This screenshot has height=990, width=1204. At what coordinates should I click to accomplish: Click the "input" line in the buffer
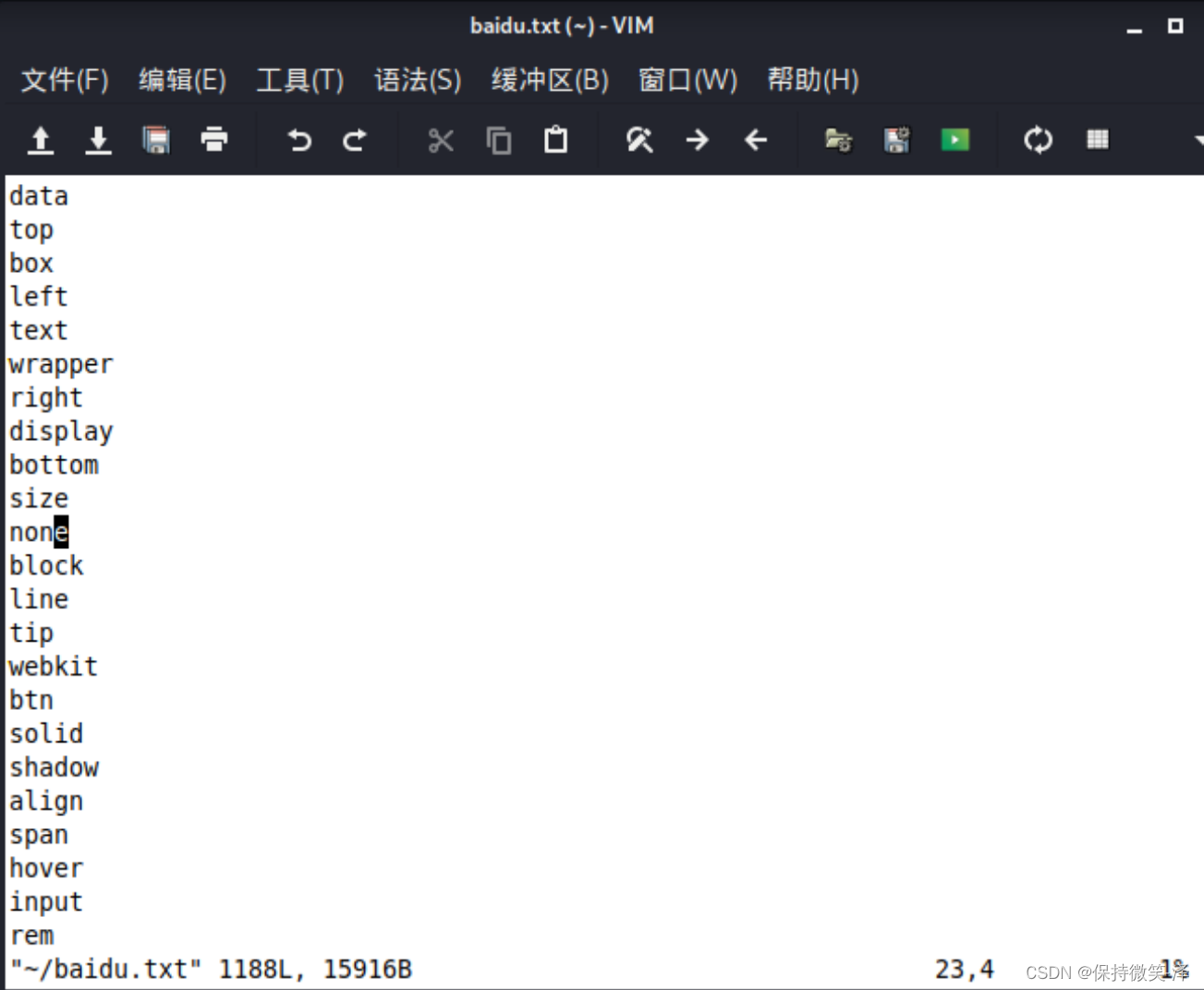pyautogui.click(x=46, y=902)
